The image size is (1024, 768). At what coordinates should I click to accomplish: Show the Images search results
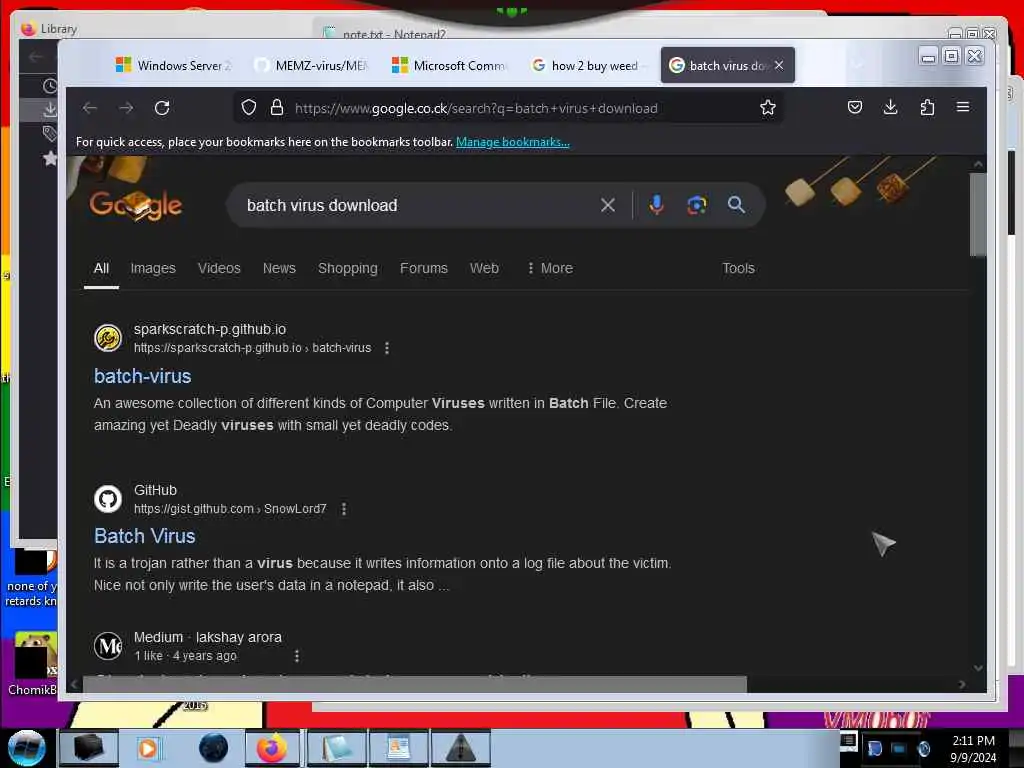tap(153, 268)
